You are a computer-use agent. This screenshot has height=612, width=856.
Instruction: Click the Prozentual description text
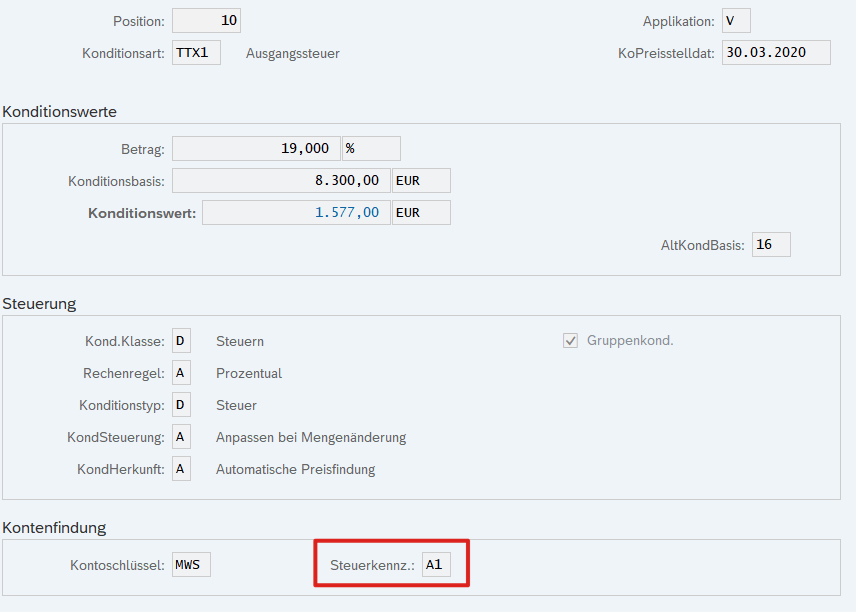tap(249, 373)
